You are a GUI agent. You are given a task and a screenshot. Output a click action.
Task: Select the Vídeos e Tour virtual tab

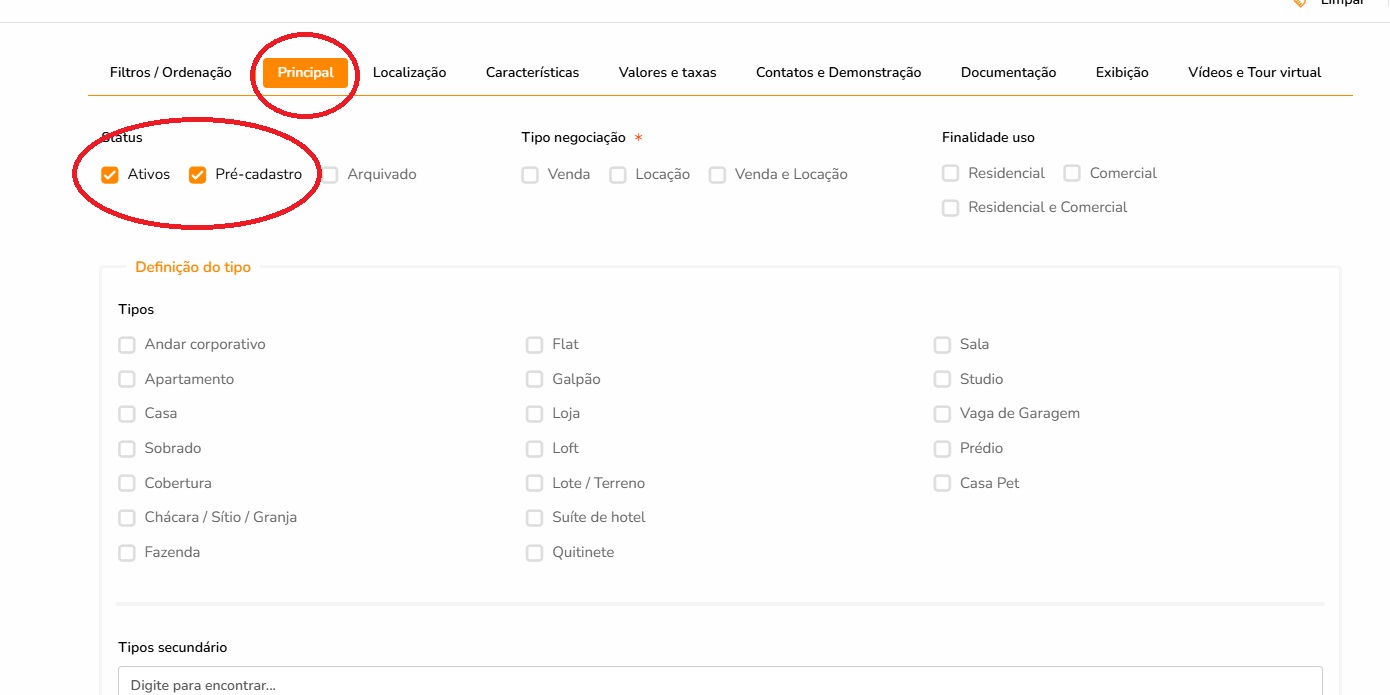tap(1254, 72)
